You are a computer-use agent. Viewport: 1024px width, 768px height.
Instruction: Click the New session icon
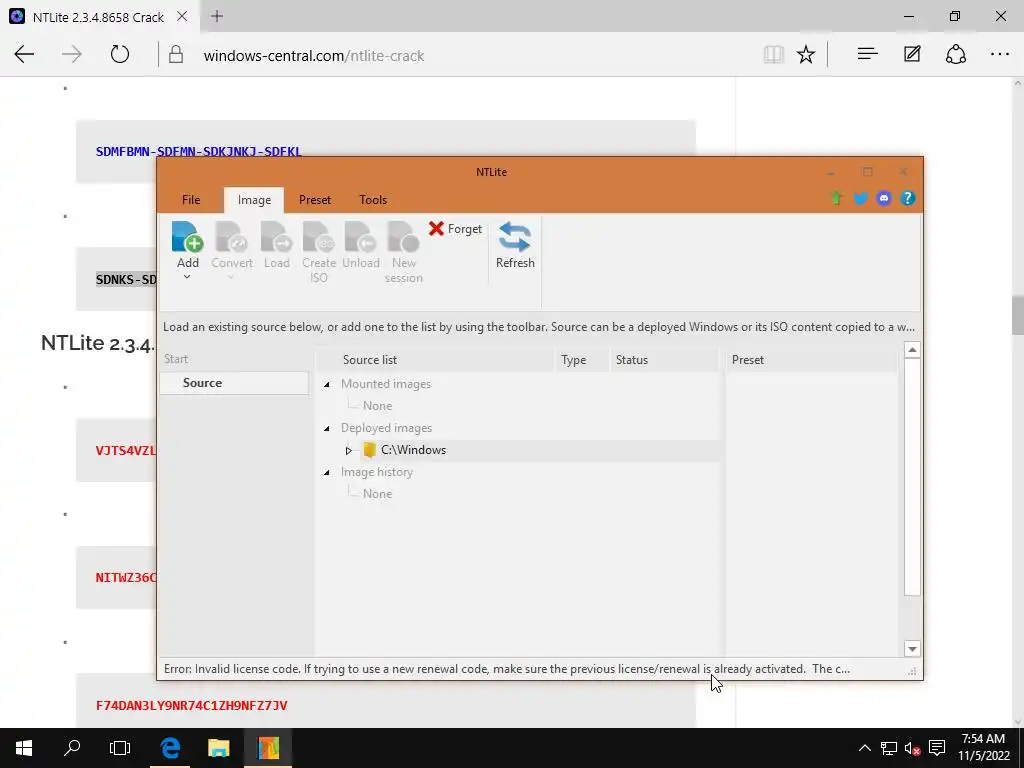pos(404,237)
